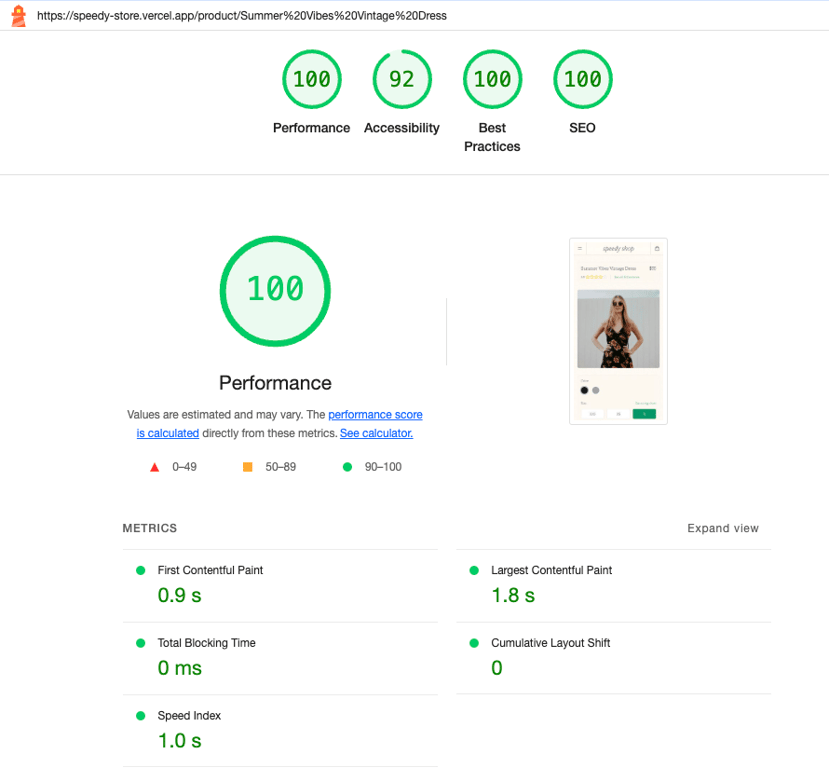This screenshot has width=829, height=768.
Task: Expand the Total Blocking Time metric
Action: coord(280,659)
